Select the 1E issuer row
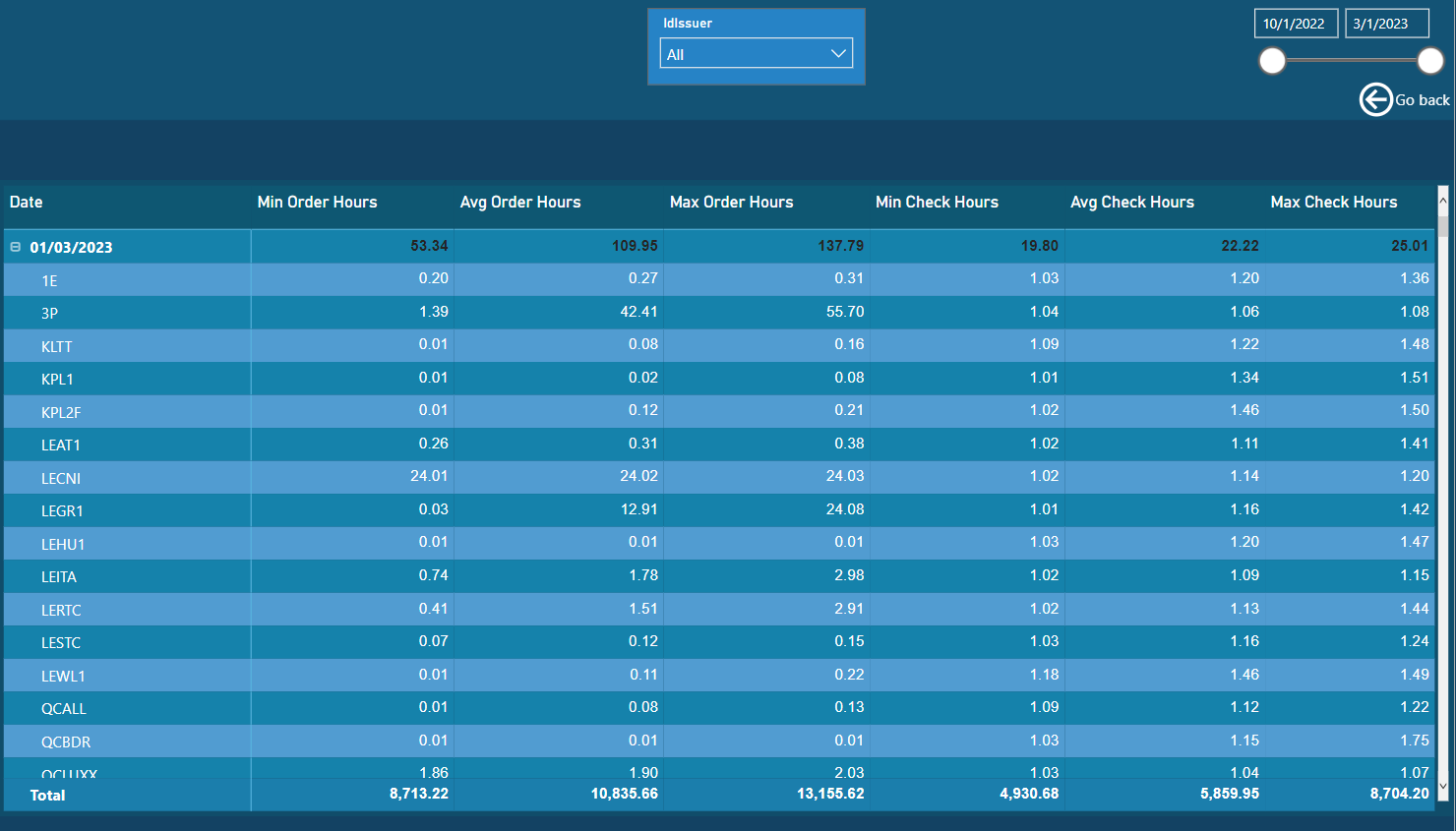This screenshot has height=831, width=1456. tap(718, 280)
